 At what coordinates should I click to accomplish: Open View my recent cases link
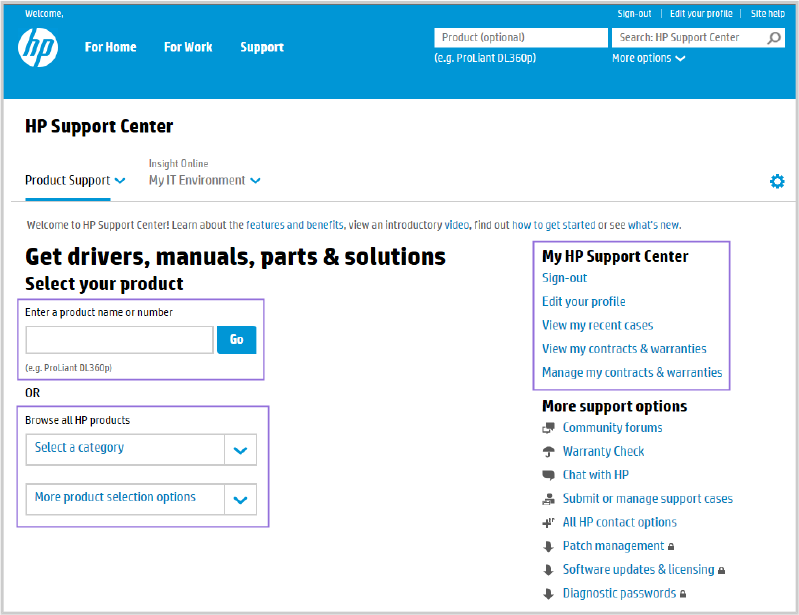(597, 325)
